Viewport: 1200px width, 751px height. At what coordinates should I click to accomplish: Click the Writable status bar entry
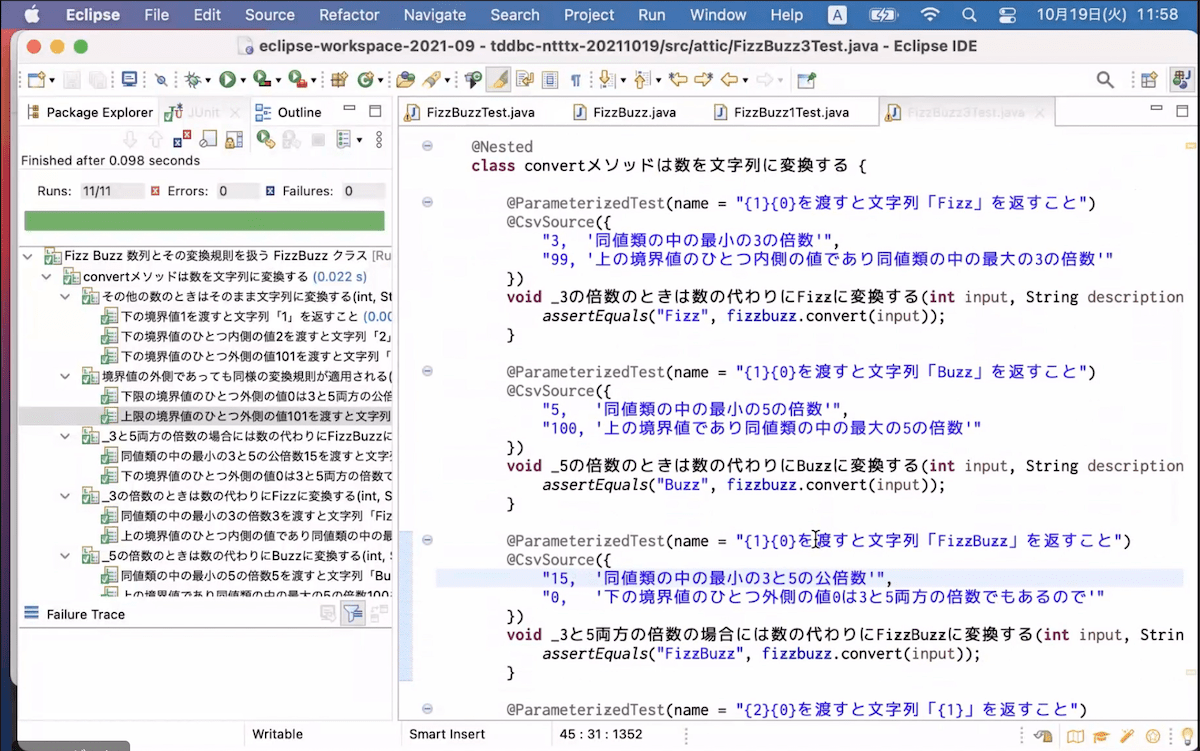click(277, 734)
